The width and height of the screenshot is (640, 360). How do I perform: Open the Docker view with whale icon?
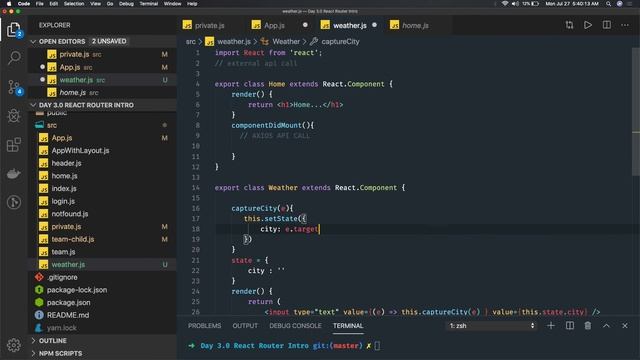coord(14,173)
